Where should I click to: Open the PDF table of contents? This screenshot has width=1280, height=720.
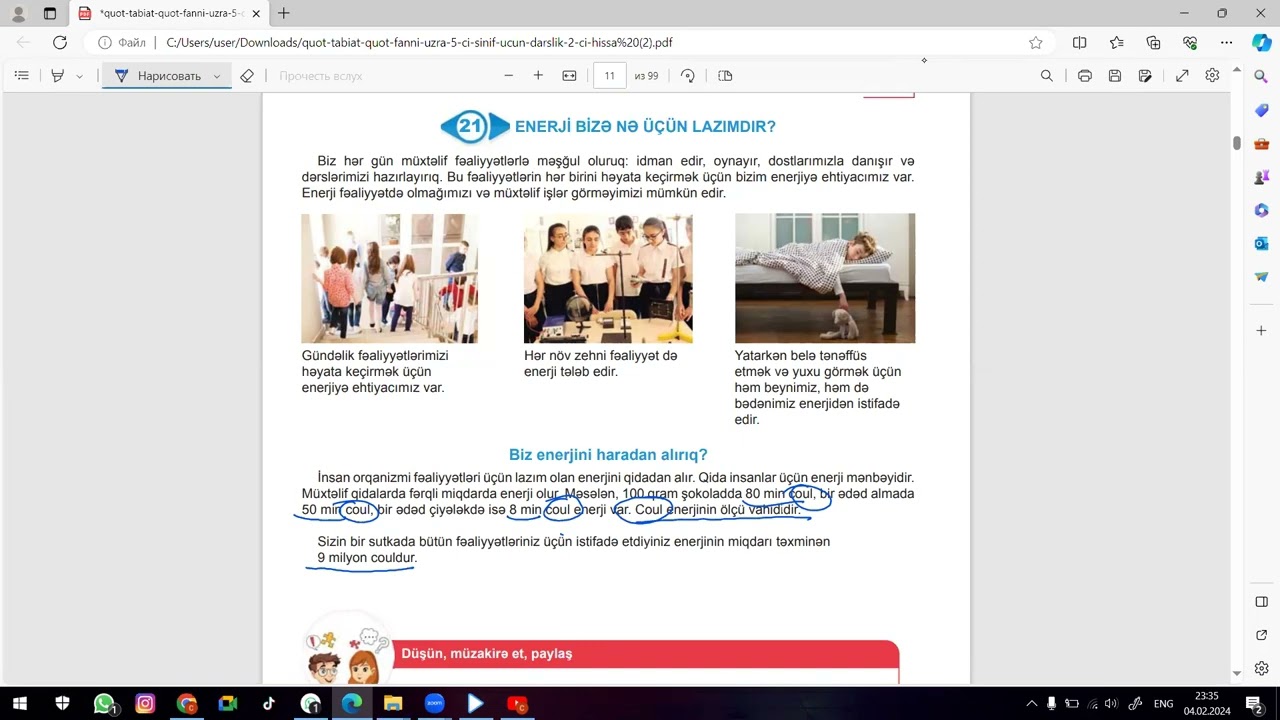coord(21,76)
